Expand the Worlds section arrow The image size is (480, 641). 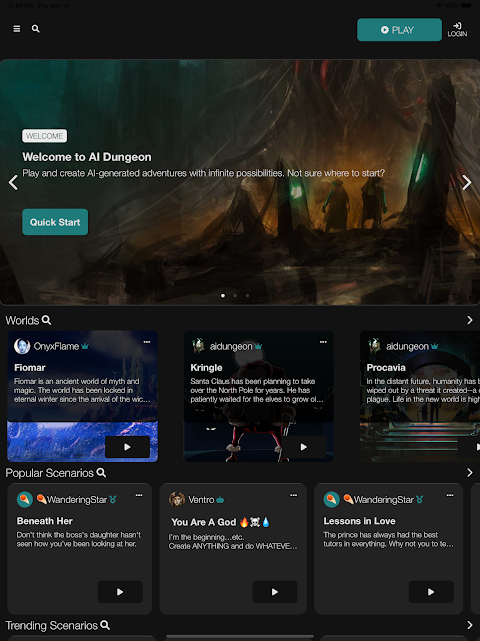click(x=470, y=320)
